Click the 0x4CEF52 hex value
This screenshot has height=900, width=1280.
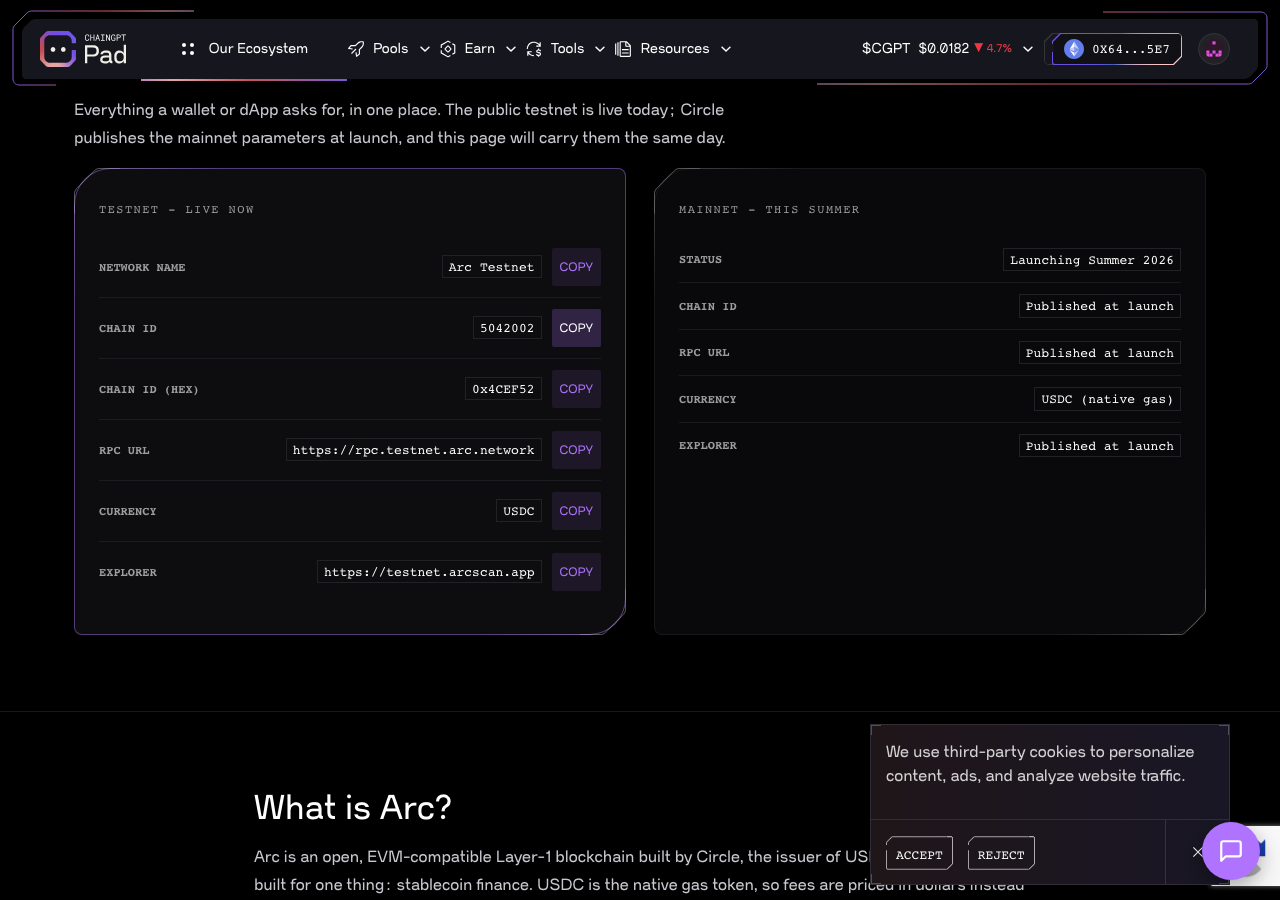coord(503,389)
